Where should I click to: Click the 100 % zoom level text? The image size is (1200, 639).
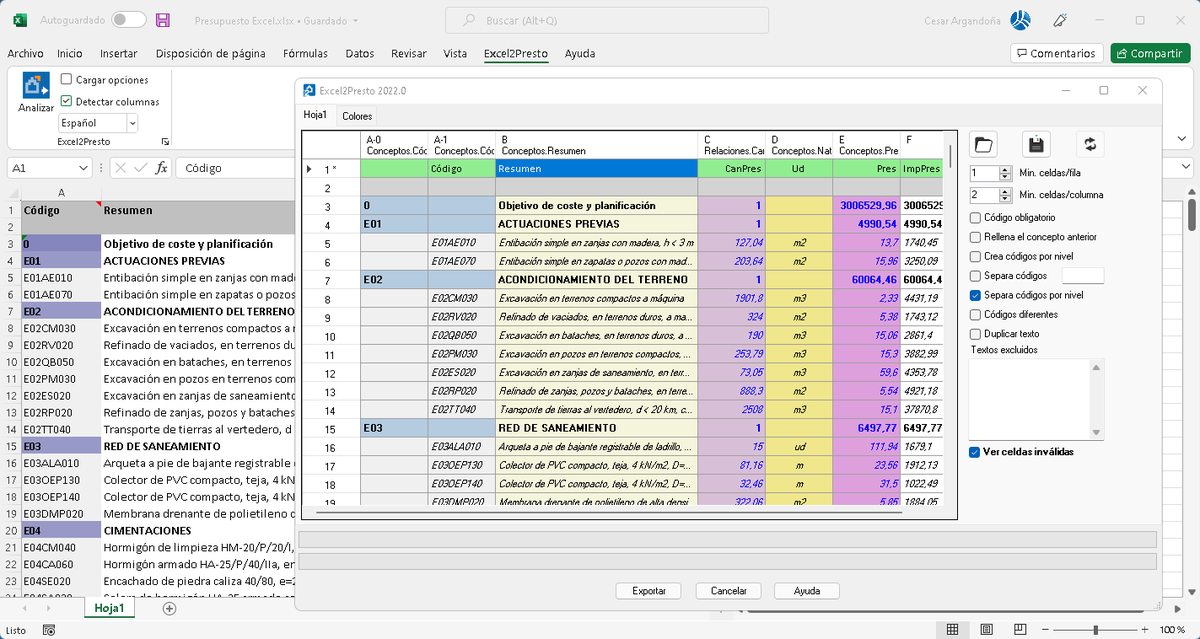[1173, 630]
